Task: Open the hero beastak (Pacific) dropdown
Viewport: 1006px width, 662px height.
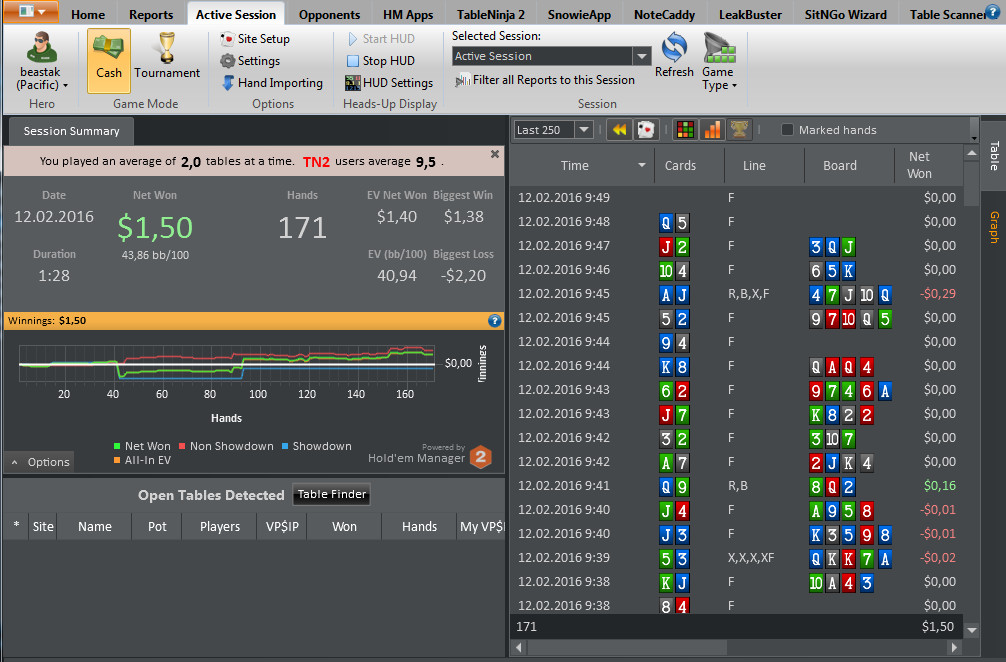Action: [x=41, y=60]
